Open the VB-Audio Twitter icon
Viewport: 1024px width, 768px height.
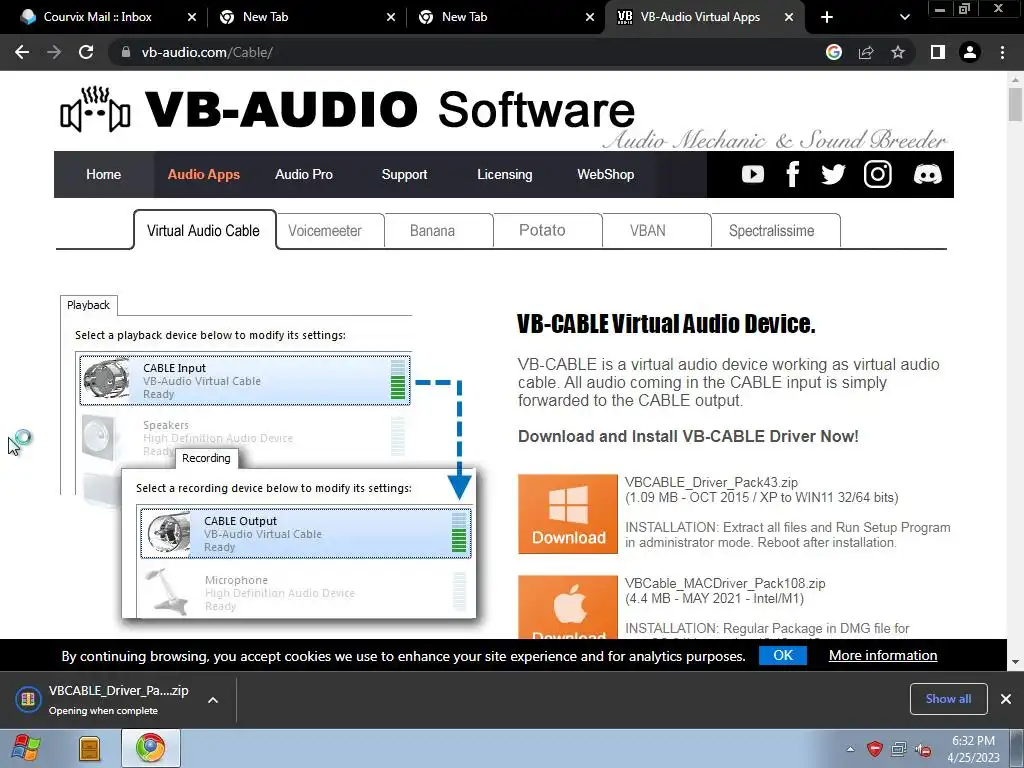833,174
